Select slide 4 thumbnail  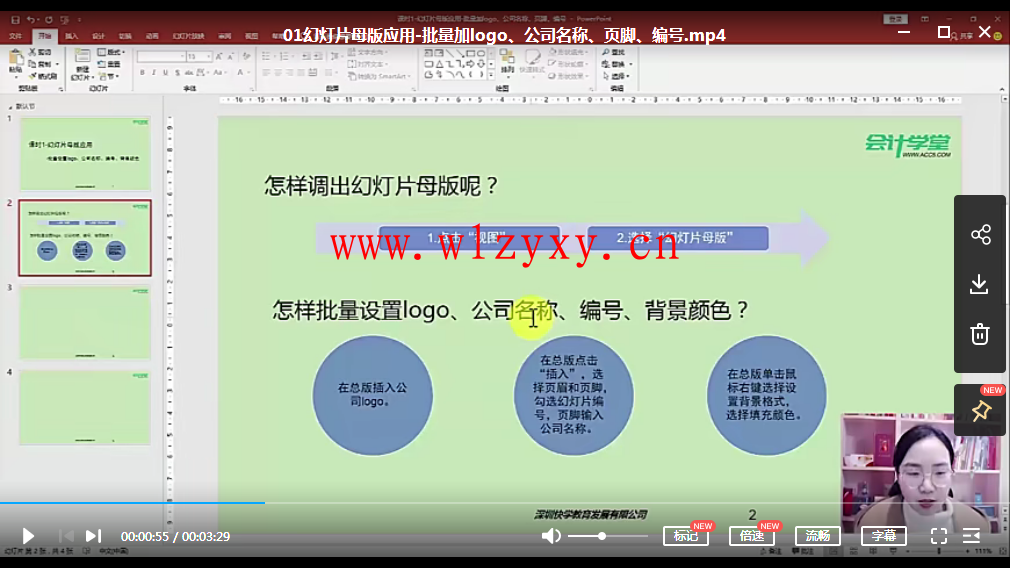point(85,407)
